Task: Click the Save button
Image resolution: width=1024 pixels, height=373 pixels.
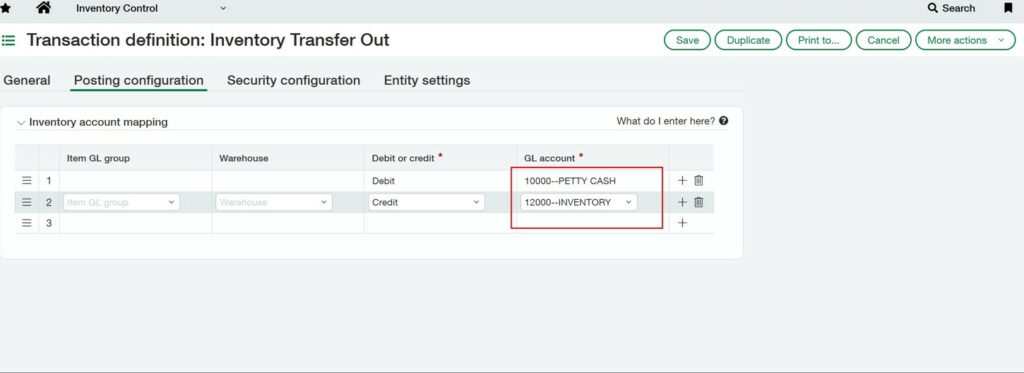Action: click(x=687, y=40)
